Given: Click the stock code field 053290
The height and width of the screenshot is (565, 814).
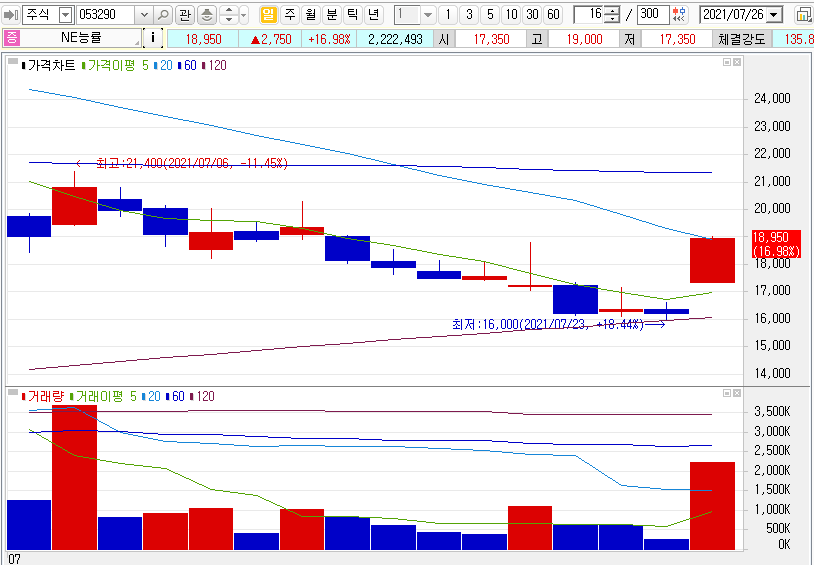Looking at the screenshot, I should 105,15.
